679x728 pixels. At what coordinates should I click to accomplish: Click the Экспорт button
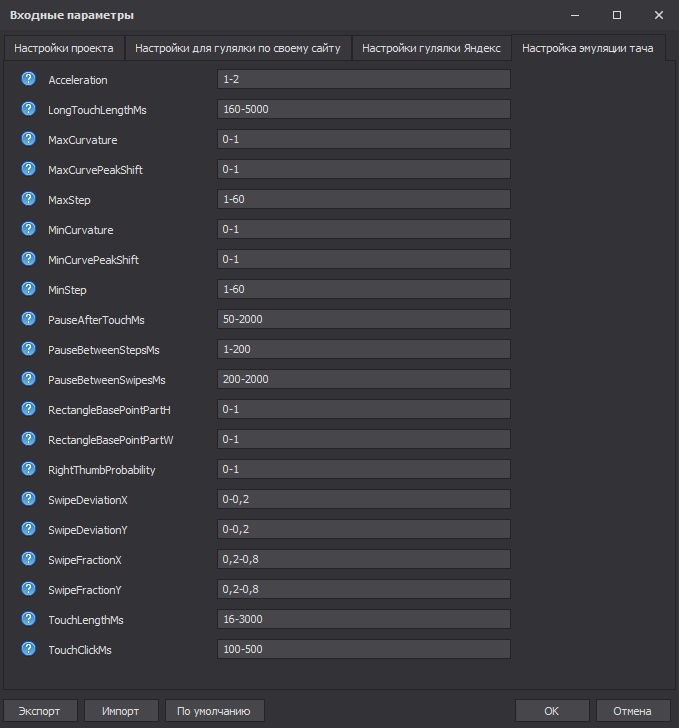point(40,711)
